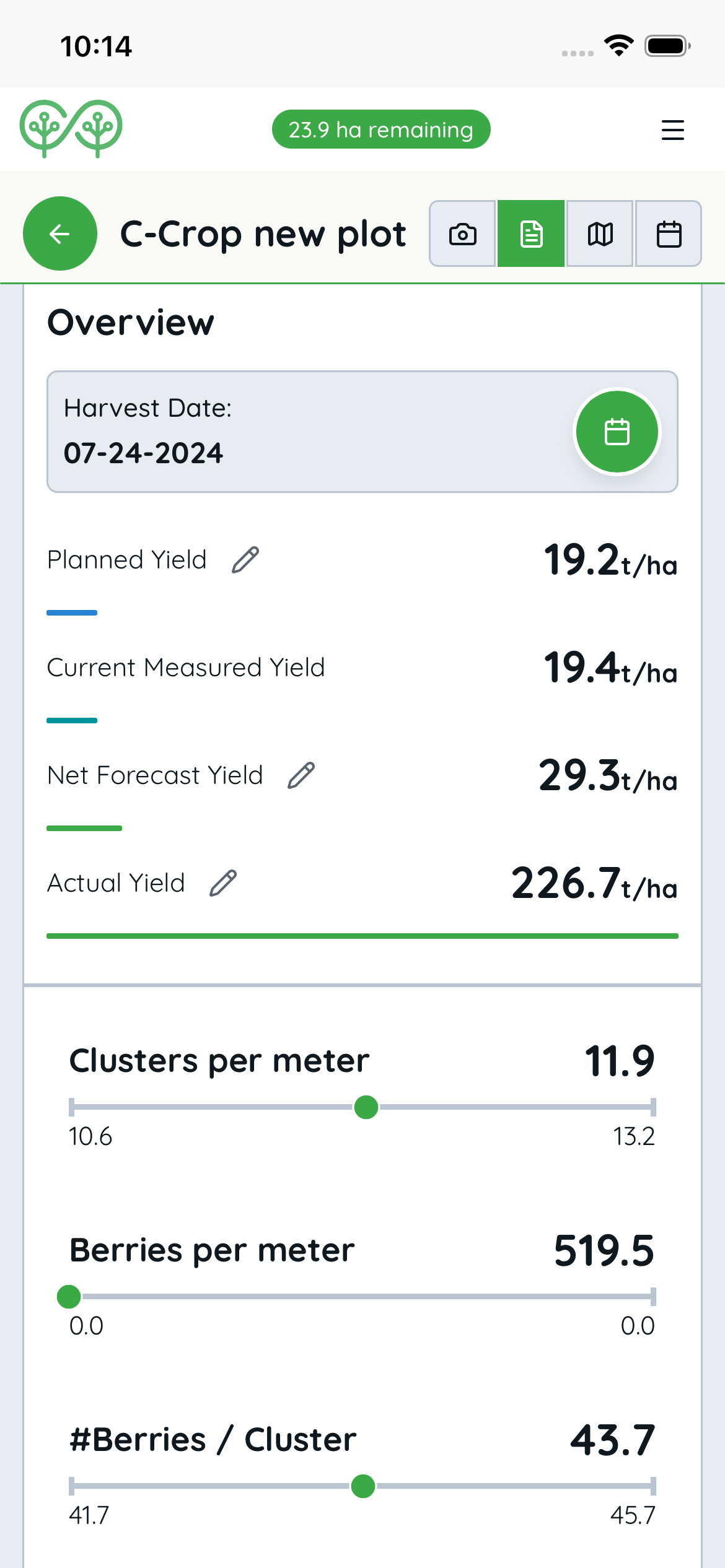Image resolution: width=725 pixels, height=1568 pixels.
Task: Click the Berries per meter slider handle
Action: point(69,1296)
